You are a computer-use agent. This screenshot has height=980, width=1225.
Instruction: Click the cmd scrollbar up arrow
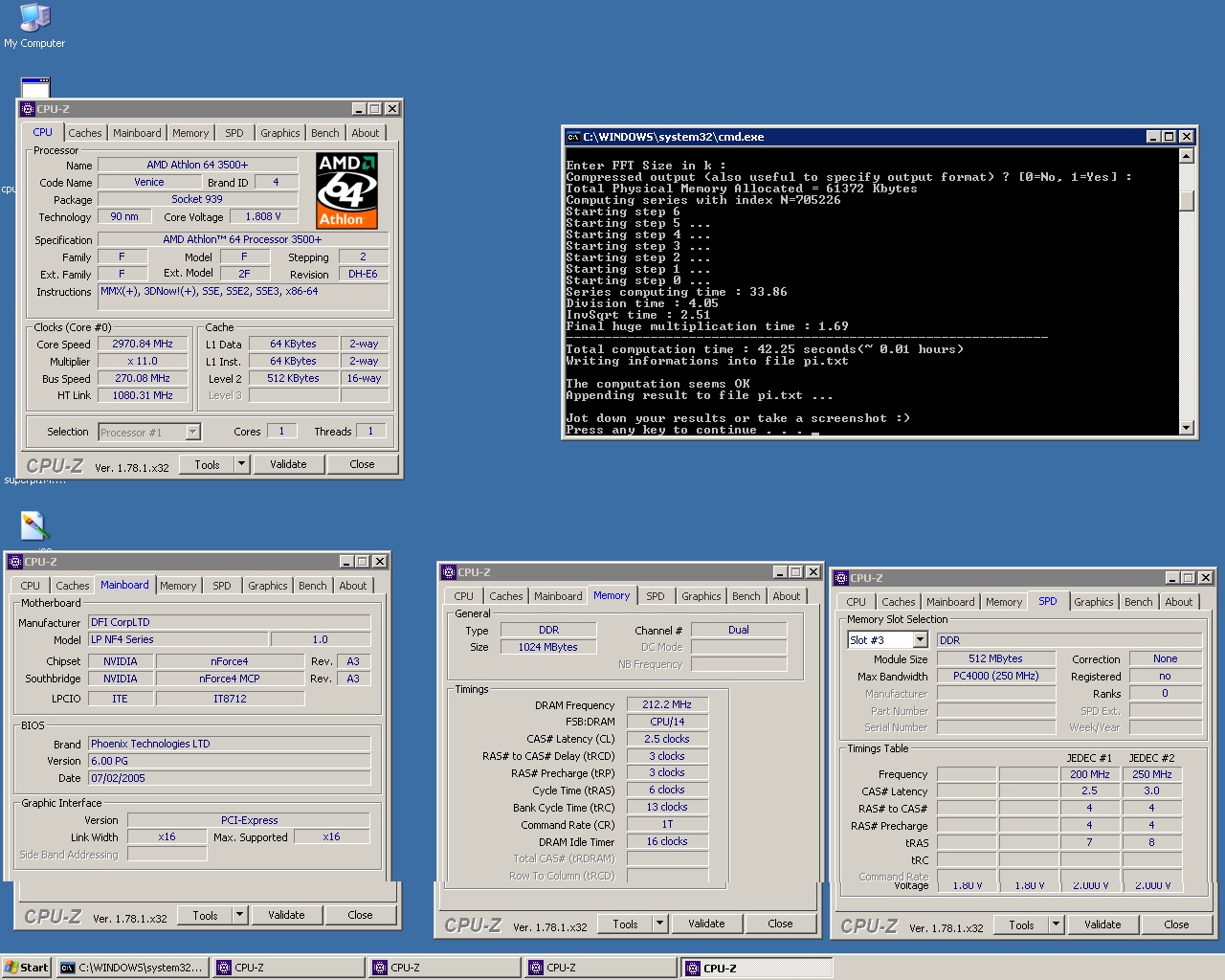[1187, 156]
